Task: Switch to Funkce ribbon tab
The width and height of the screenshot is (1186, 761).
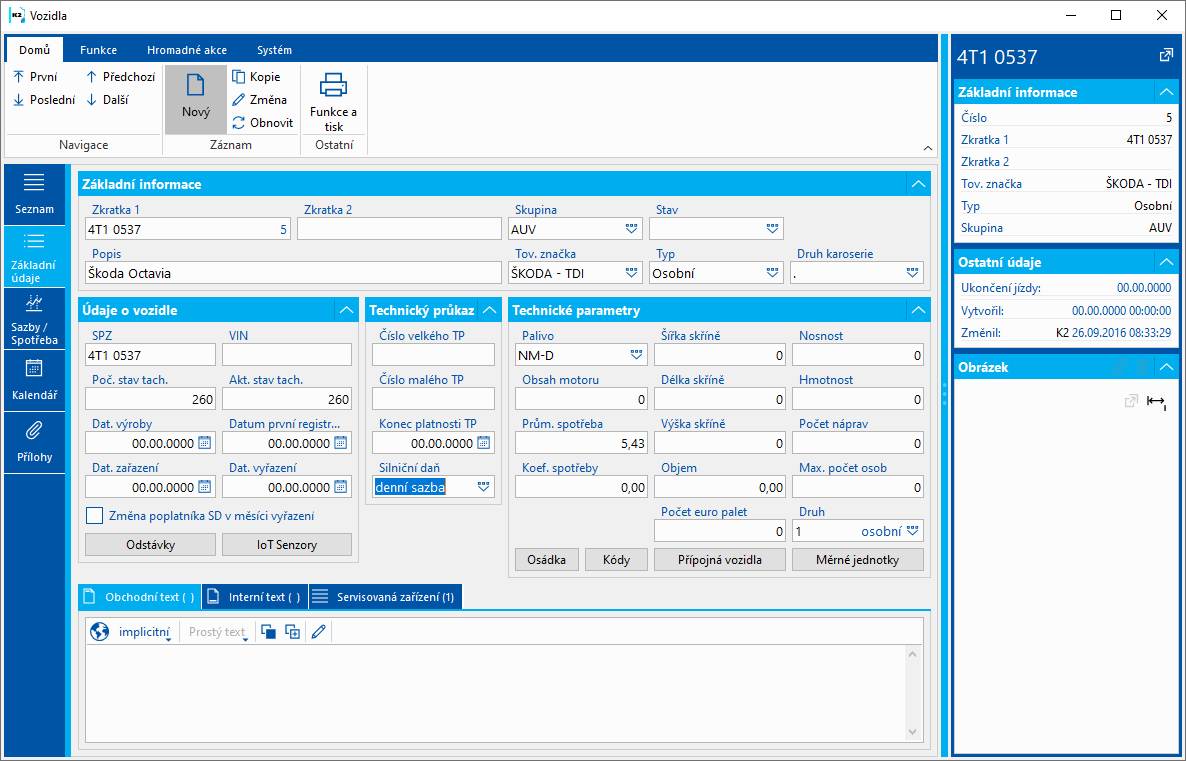Action: (x=98, y=50)
